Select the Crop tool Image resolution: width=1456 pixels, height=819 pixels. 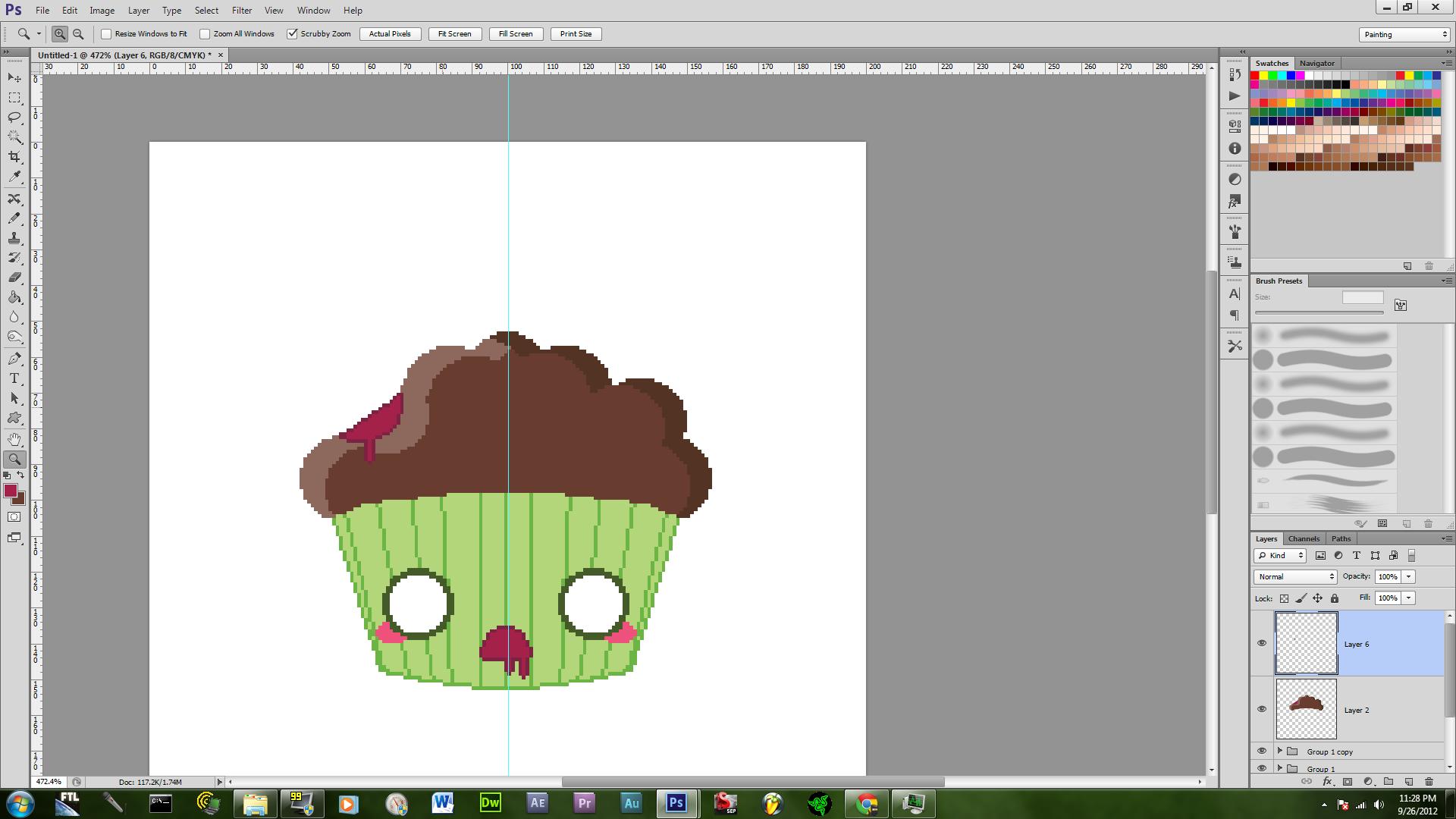(14, 156)
